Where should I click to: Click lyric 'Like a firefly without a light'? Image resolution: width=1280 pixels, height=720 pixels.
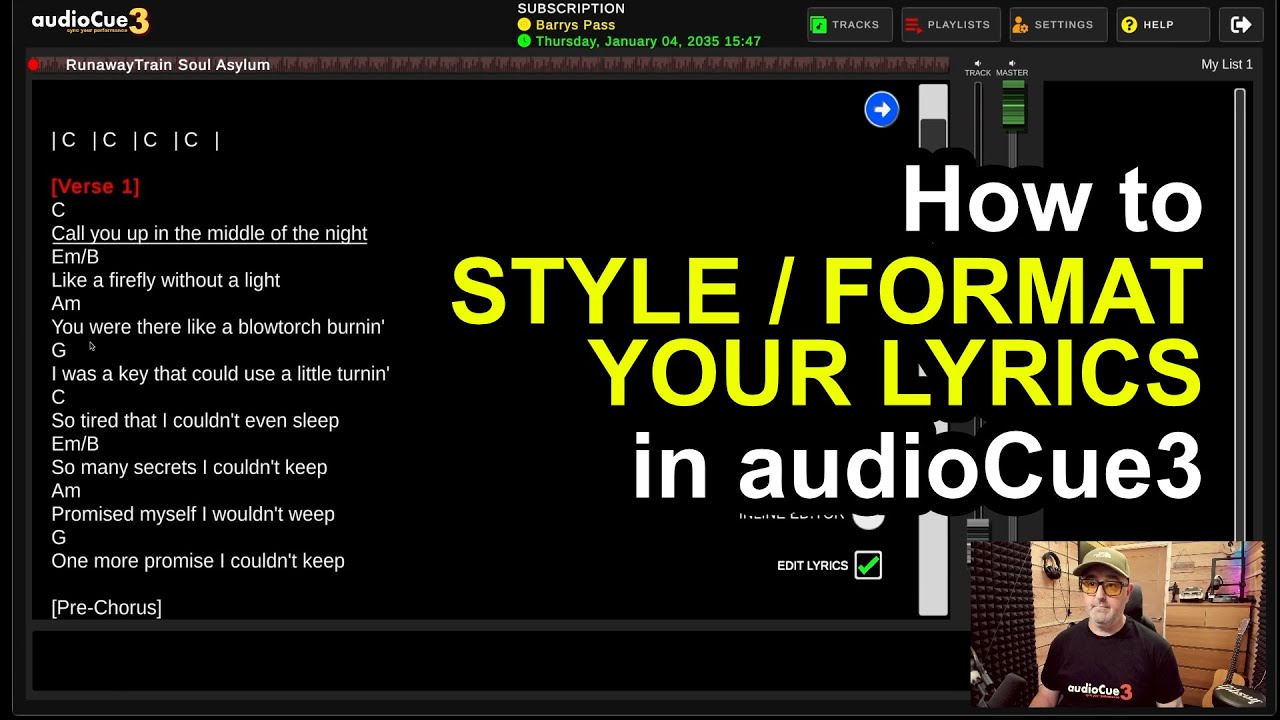[x=165, y=280]
